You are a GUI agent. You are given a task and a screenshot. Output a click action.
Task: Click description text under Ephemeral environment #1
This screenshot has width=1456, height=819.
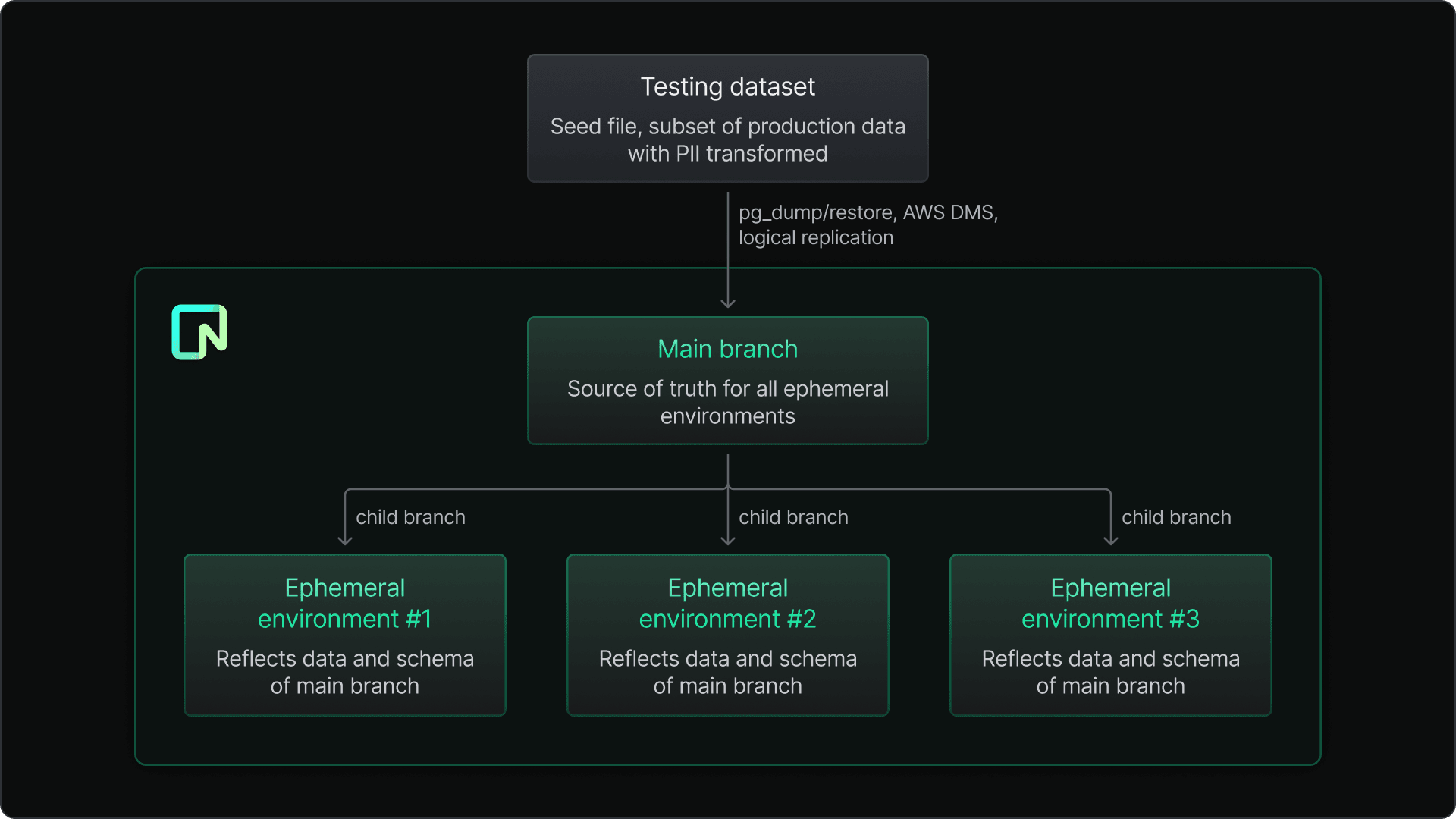click(344, 672)
